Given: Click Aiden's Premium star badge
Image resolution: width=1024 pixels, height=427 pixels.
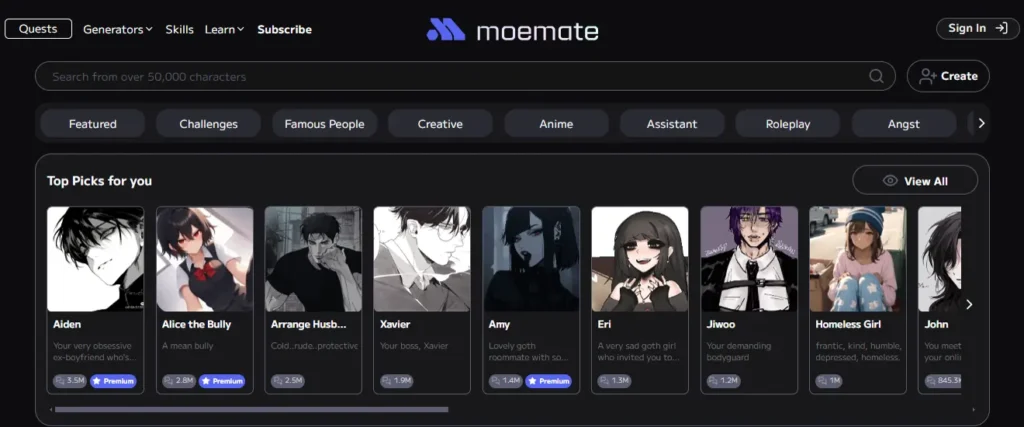Looking at the screenshot, I should (113, 381).
